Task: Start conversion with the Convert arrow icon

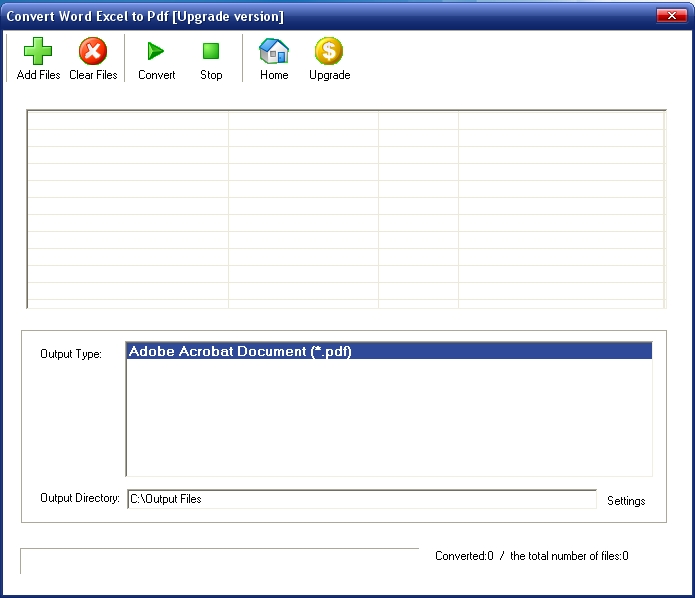Action: [156, 51]
